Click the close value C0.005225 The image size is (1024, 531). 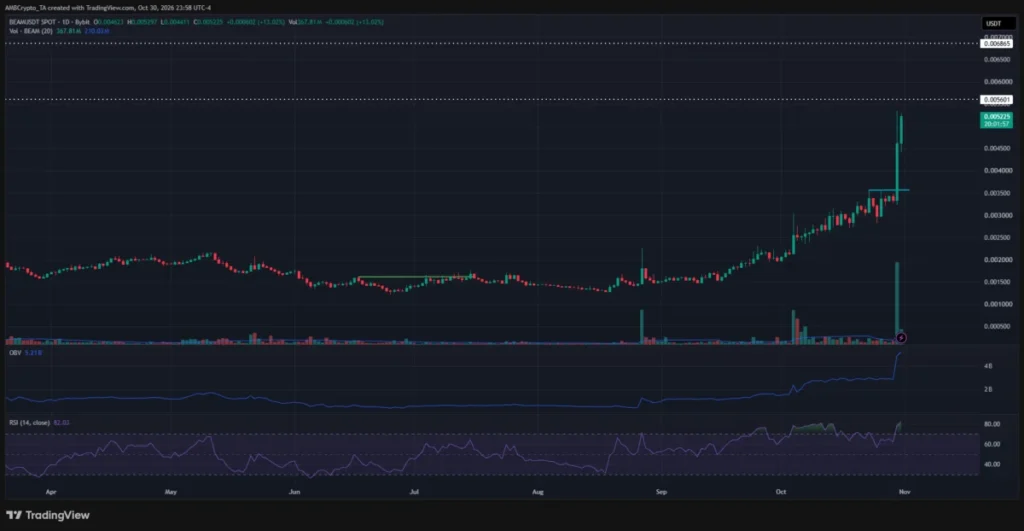click(208, 22)
